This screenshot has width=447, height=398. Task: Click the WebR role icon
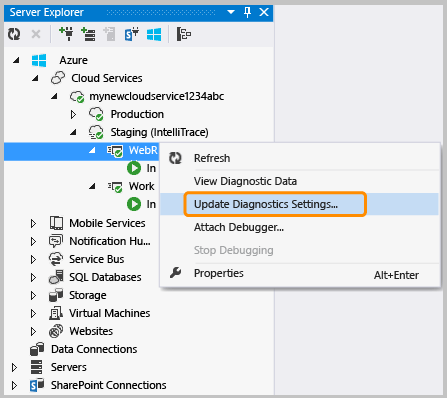pyautogui.click(x=115, y=151)
